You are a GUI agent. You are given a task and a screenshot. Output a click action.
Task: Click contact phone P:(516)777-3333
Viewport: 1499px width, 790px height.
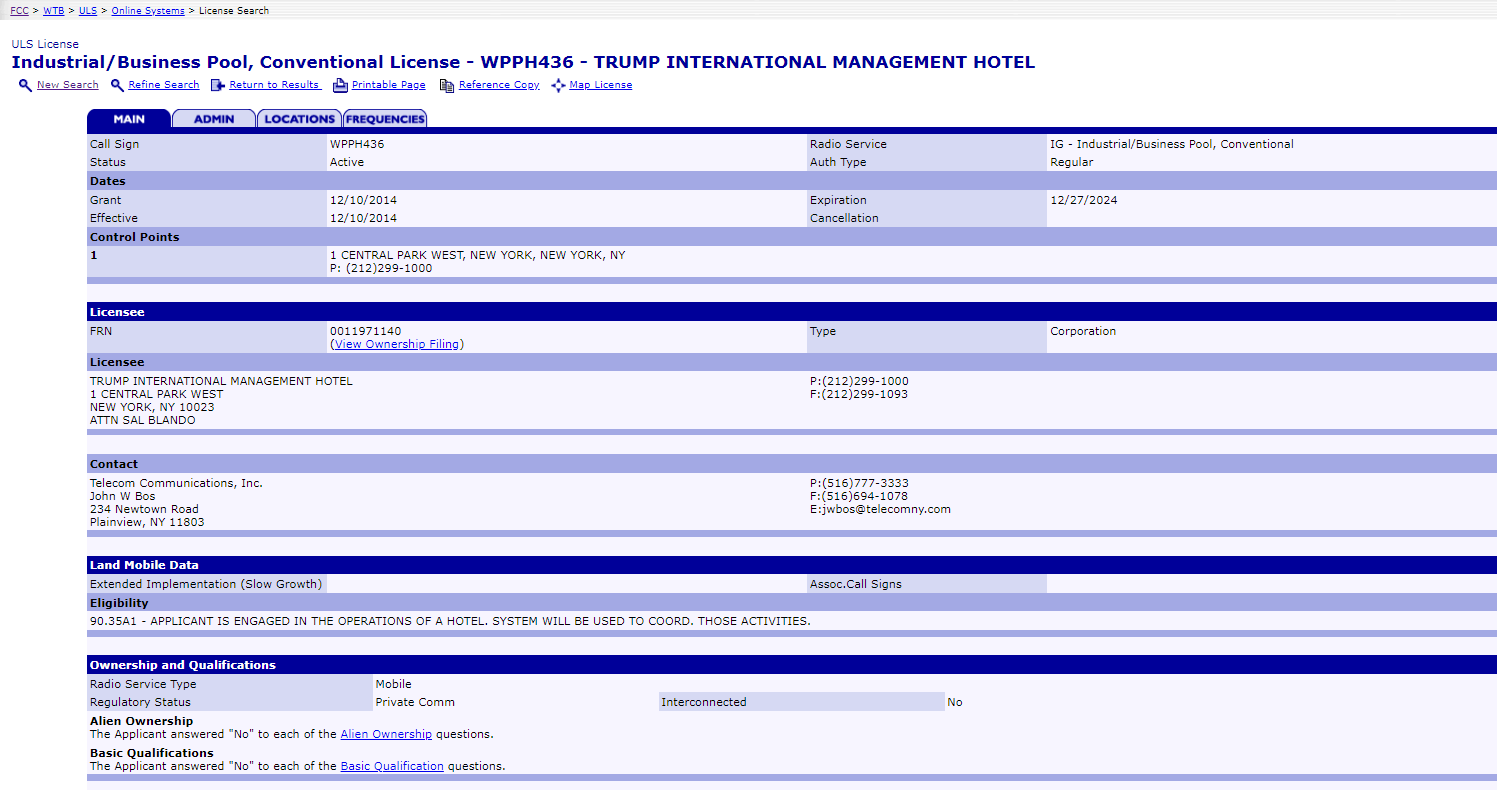(859, 483)
